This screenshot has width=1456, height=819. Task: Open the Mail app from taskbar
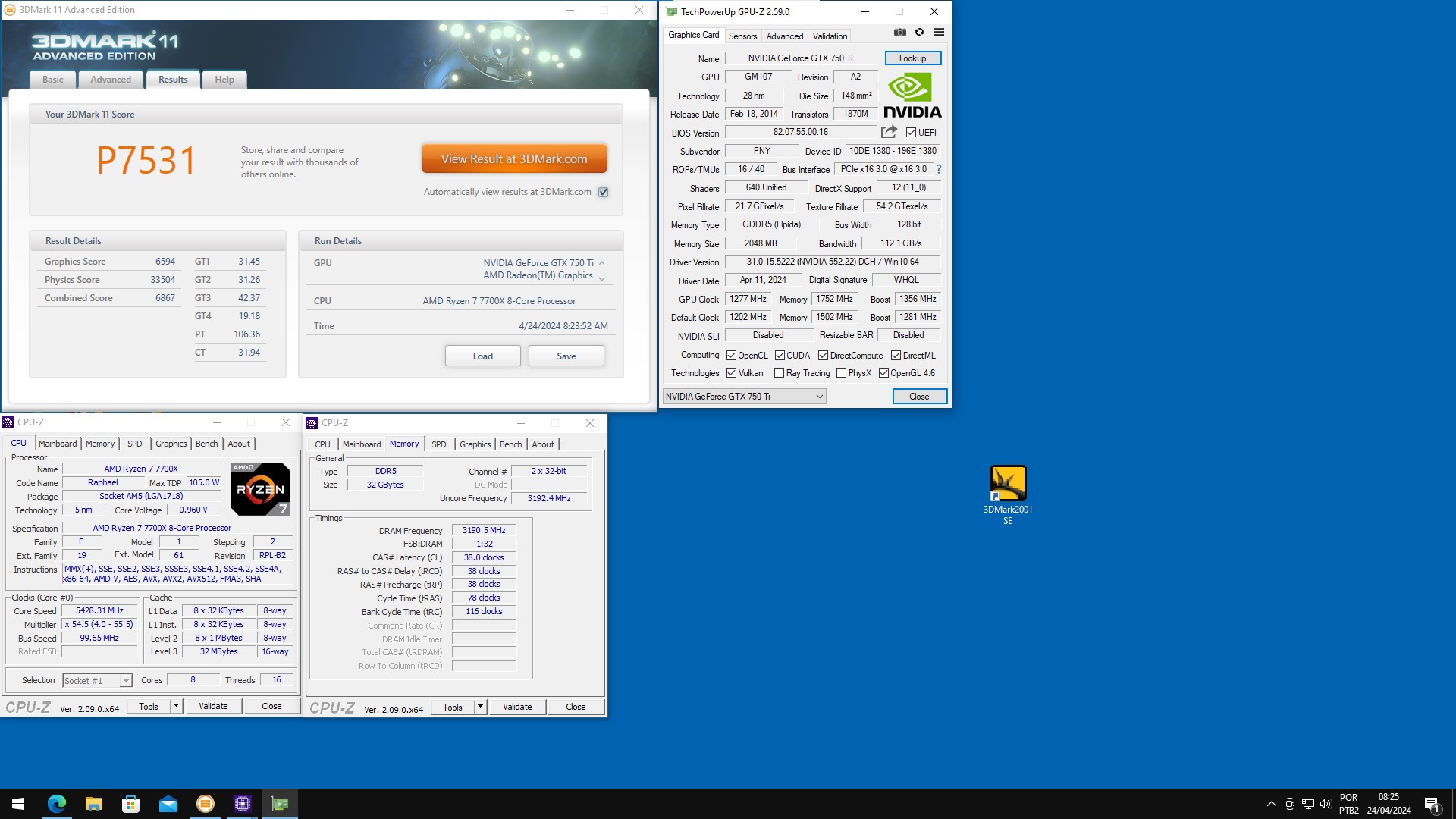168,804
